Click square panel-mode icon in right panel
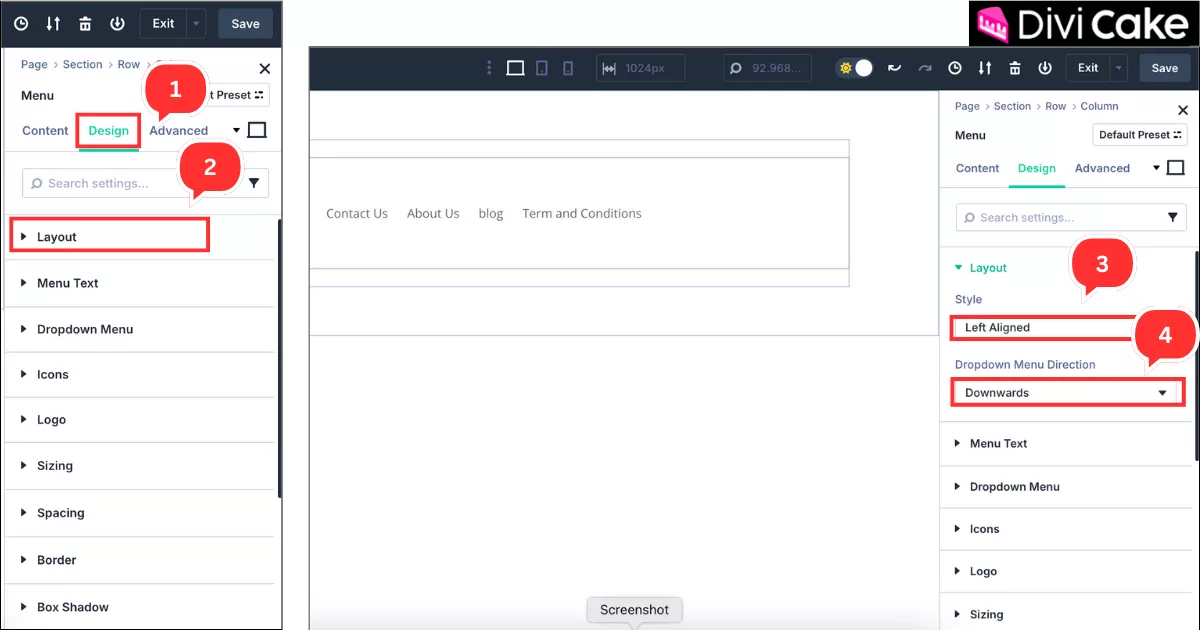 1176,168
